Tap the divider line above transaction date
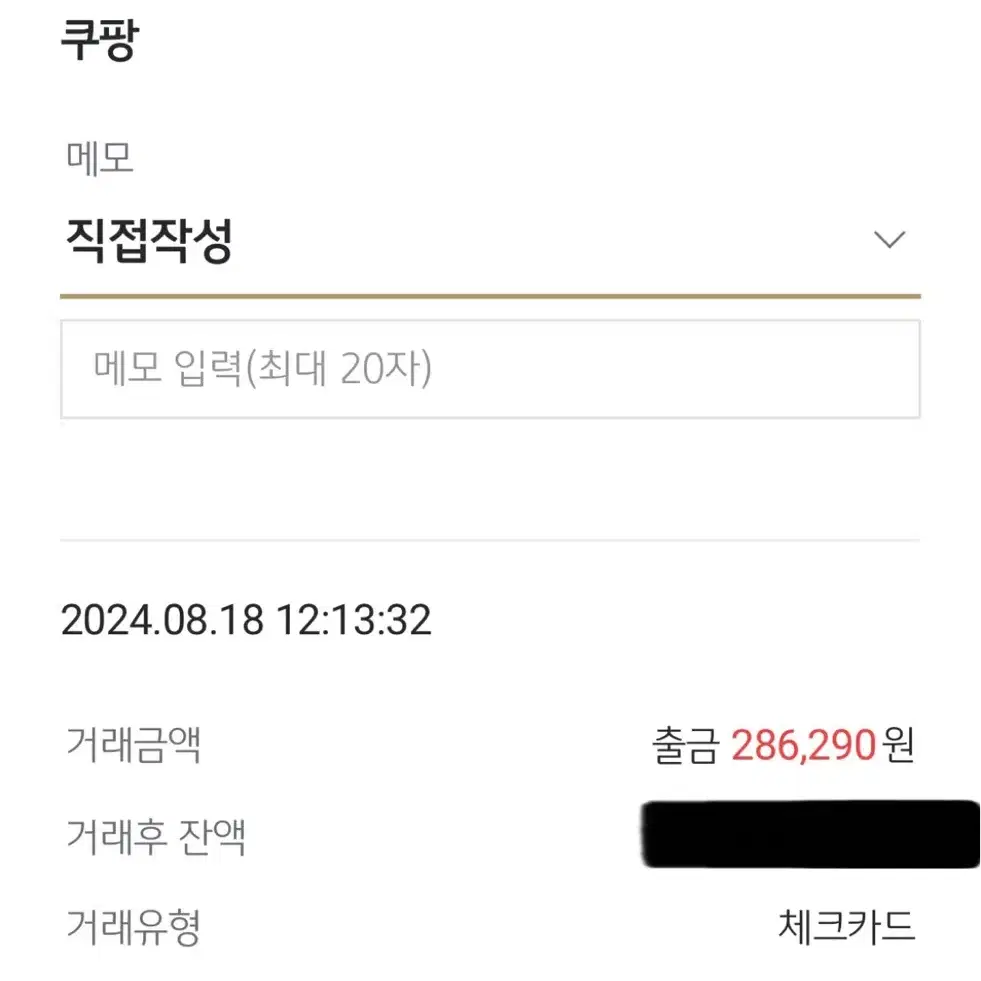This screenshot has width=981, height=981. click(490, 539)
